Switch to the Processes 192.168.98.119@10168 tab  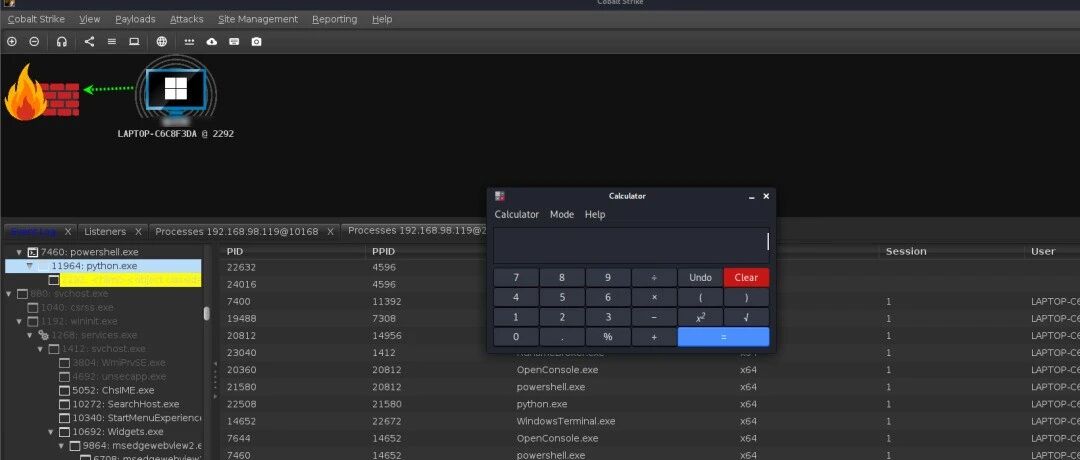click(x=237, y=231)
